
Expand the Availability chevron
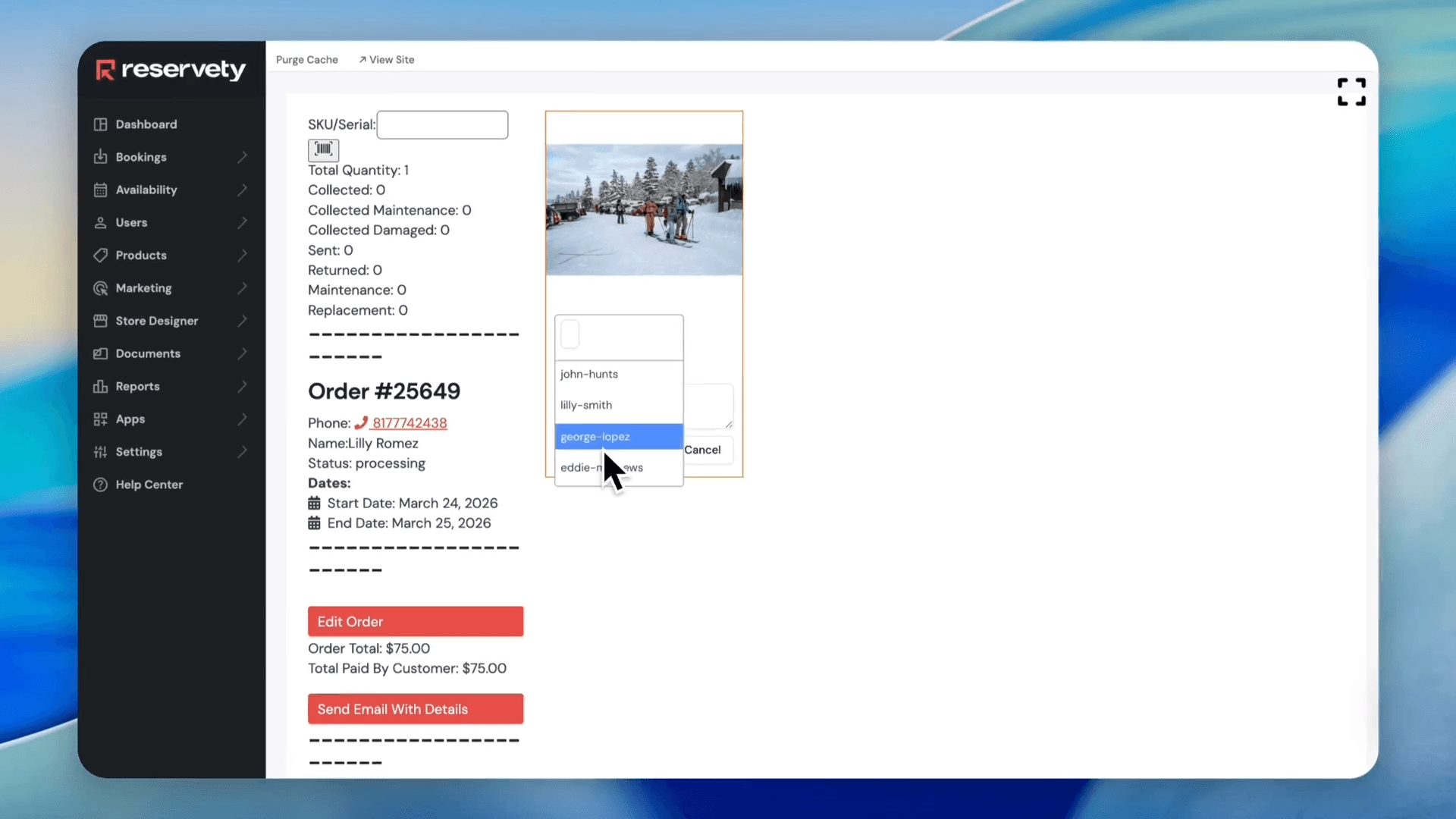242,190
